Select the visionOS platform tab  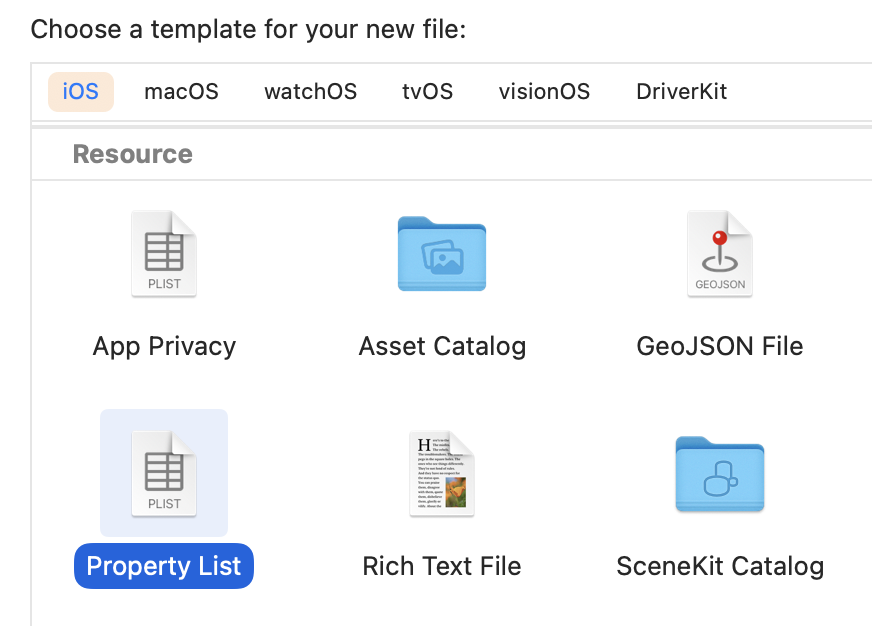[544, 92]
